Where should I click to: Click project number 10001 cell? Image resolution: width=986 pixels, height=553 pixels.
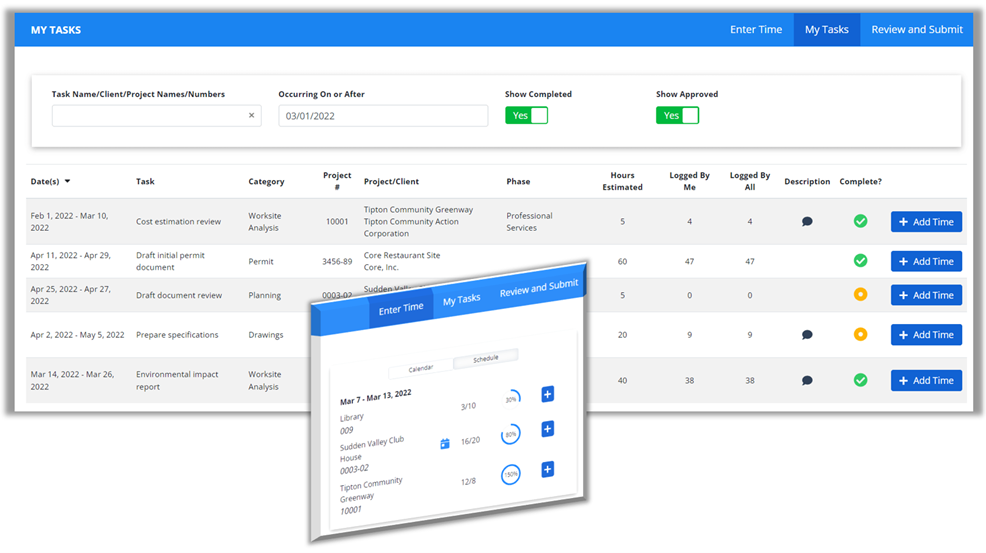click(x=337, y=221)
